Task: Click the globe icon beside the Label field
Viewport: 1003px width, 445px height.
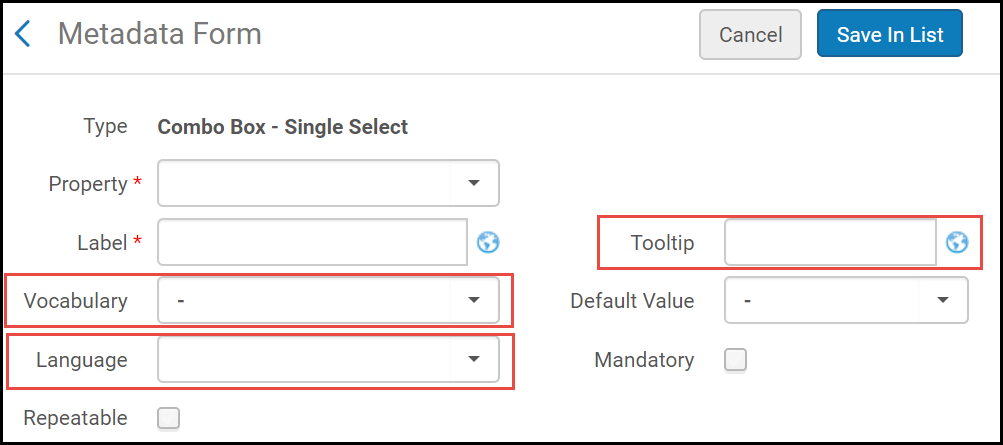Action: [x=488, y=242]
